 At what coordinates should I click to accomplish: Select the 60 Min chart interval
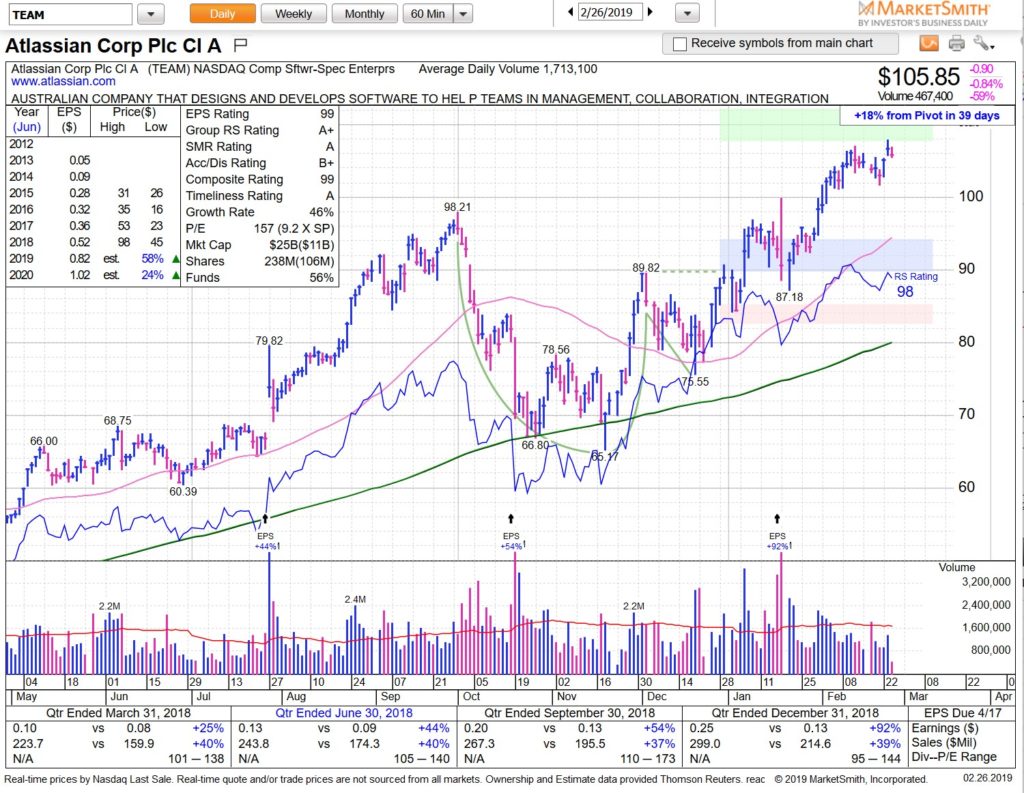428,14
